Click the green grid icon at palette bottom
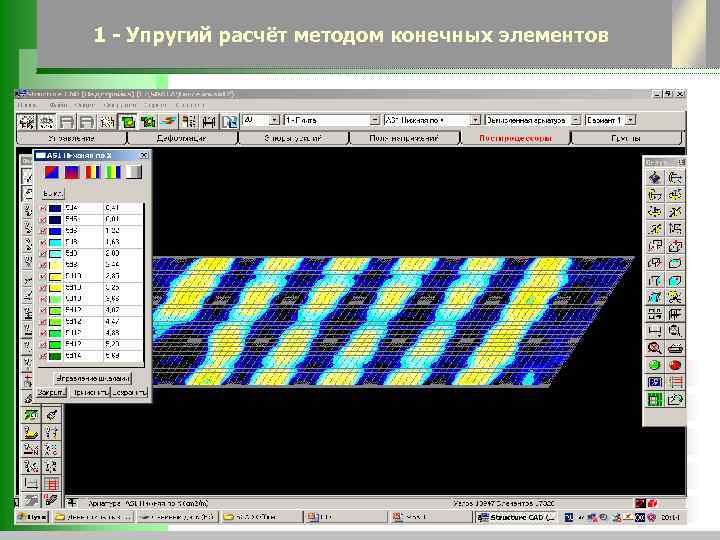The width and height of the screenshot is (720, 540). 654,399
